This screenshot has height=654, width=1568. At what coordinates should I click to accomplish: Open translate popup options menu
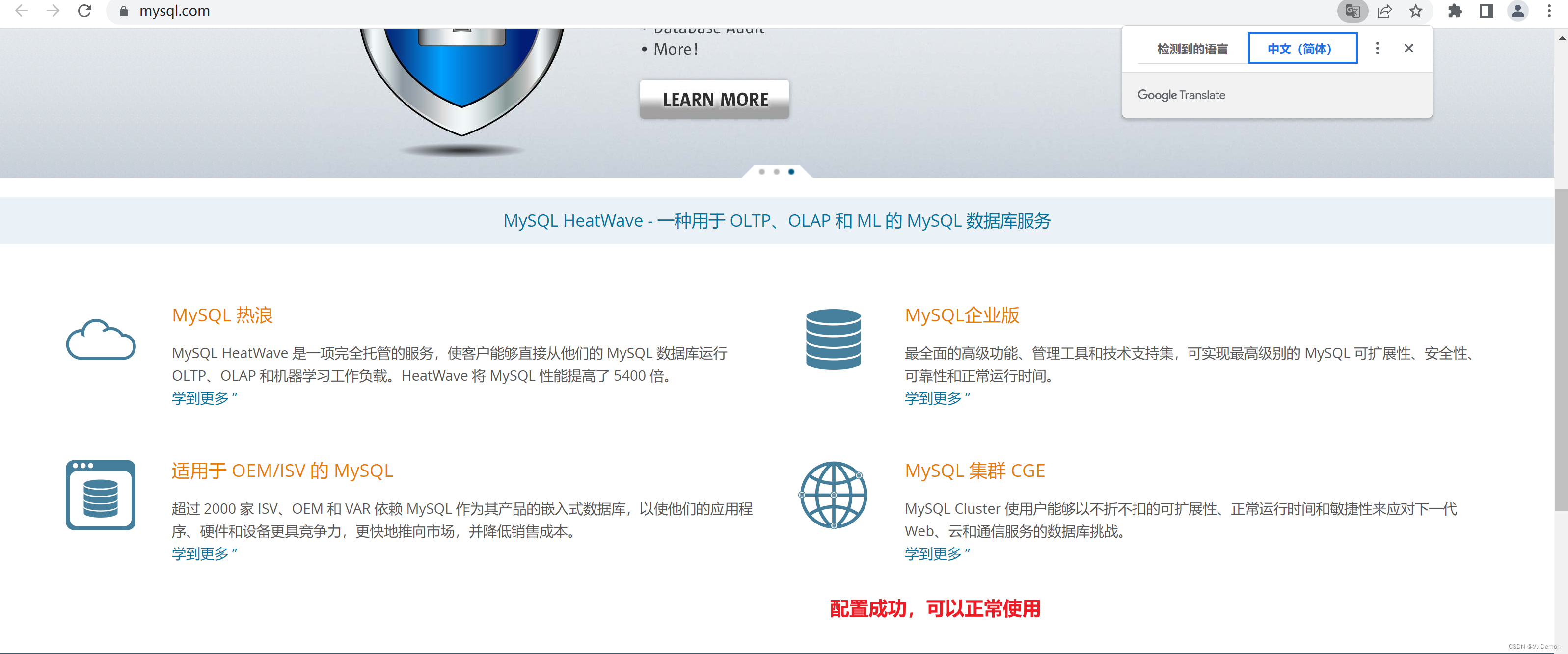1378,48
